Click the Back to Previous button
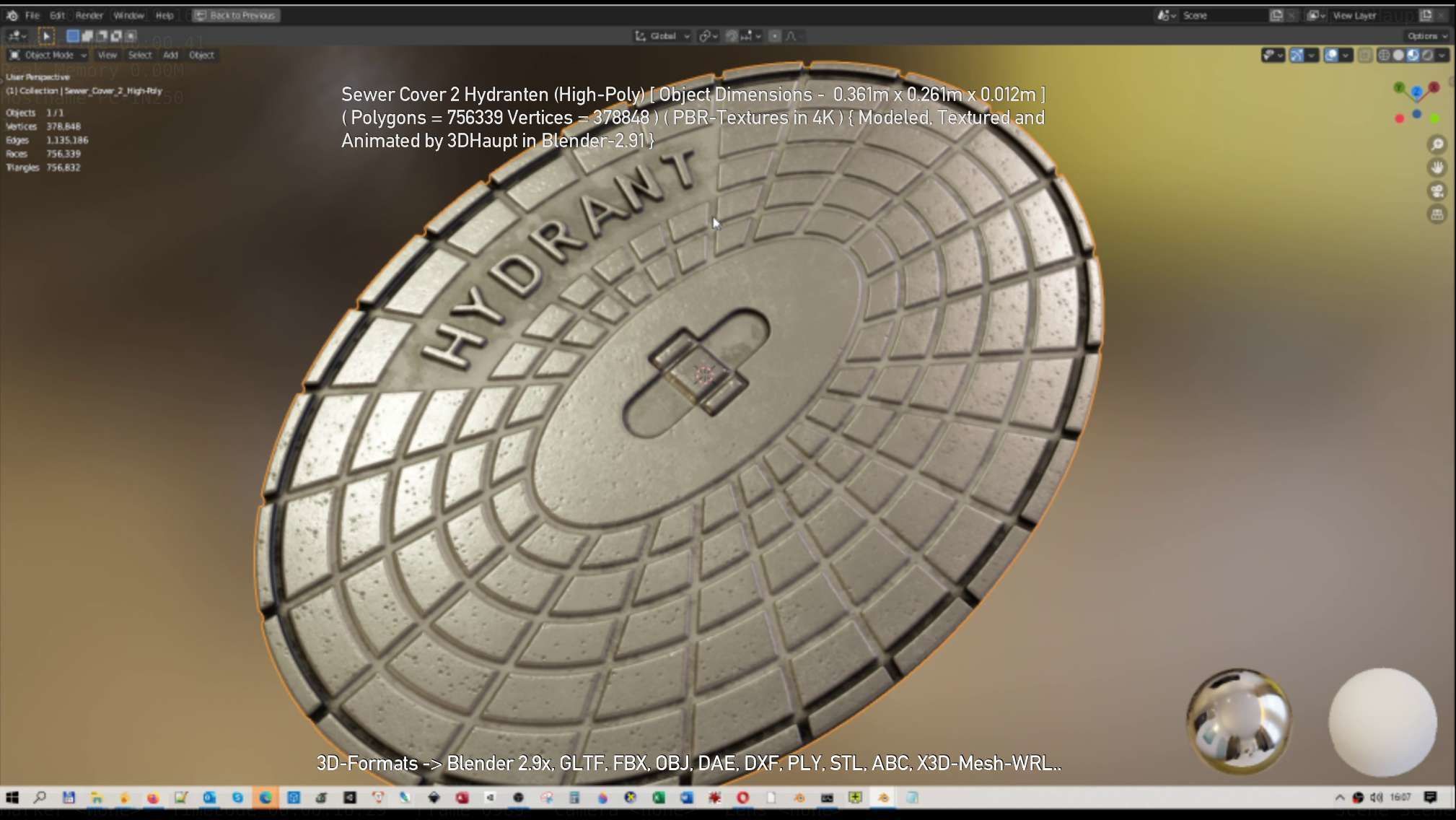The width and height of the screenshot is (1456, 820). click(x=236, y=15)
